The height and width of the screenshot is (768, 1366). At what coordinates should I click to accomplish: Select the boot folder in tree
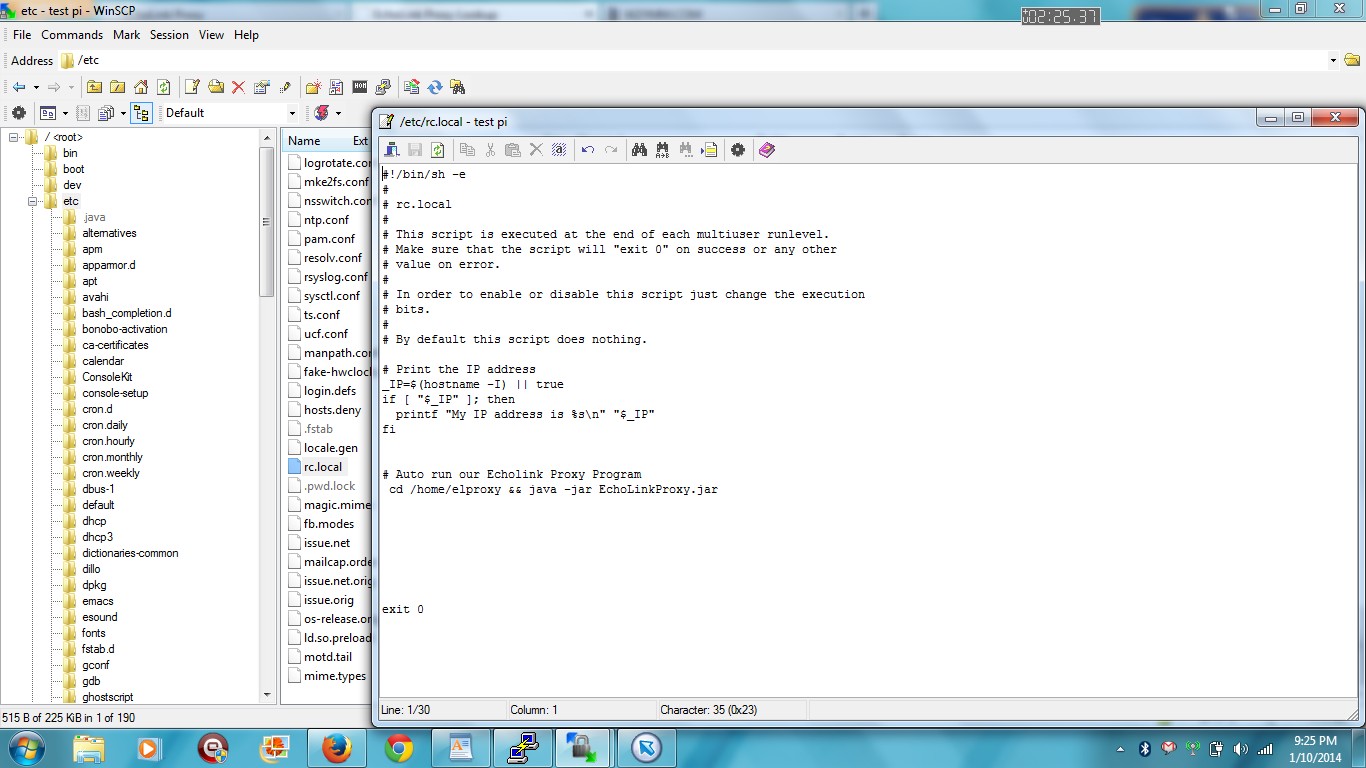click(73, 169)
